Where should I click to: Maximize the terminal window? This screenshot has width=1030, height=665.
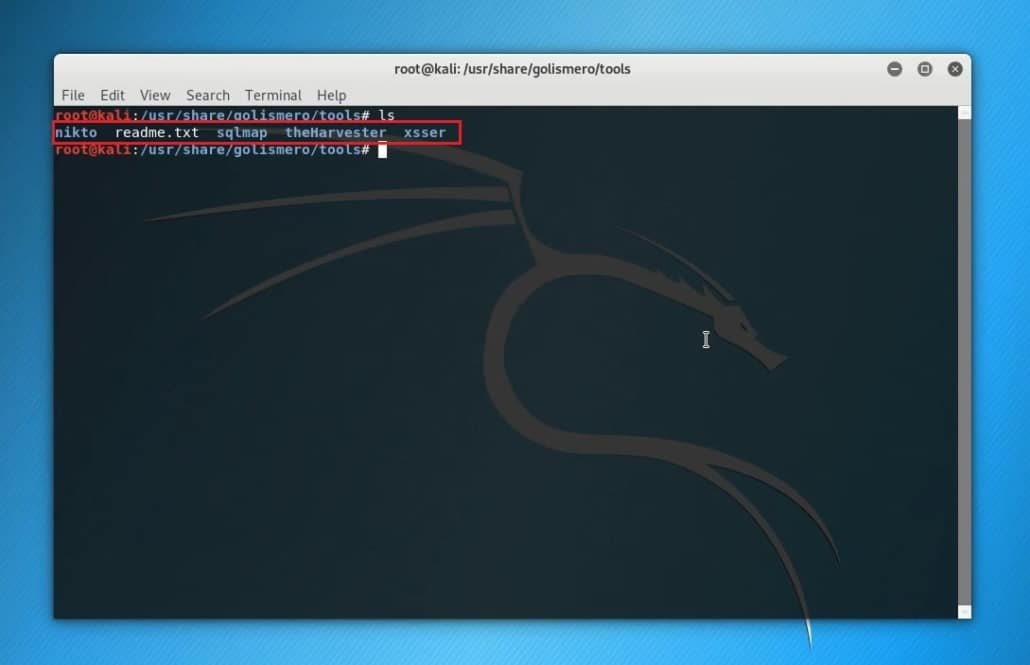(x=925, y=69)
